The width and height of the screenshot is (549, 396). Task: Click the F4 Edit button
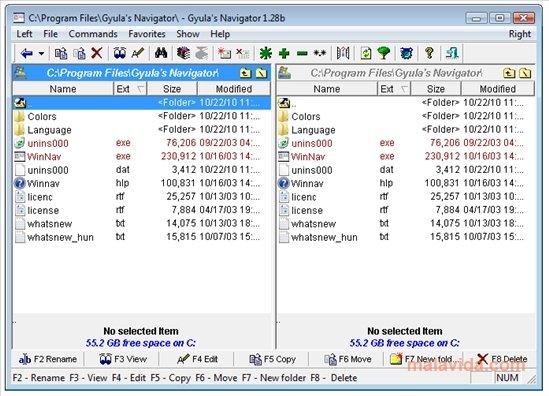click(197, 359)
